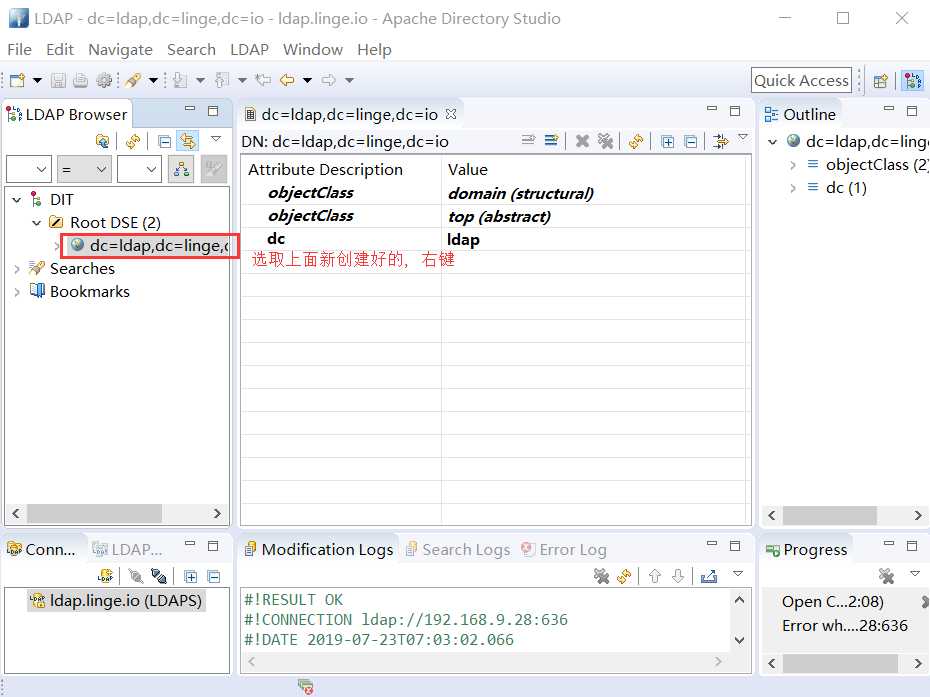Click the delete all values icon in editor
This screenshot has height=697, width=930.
pos(606,141)
